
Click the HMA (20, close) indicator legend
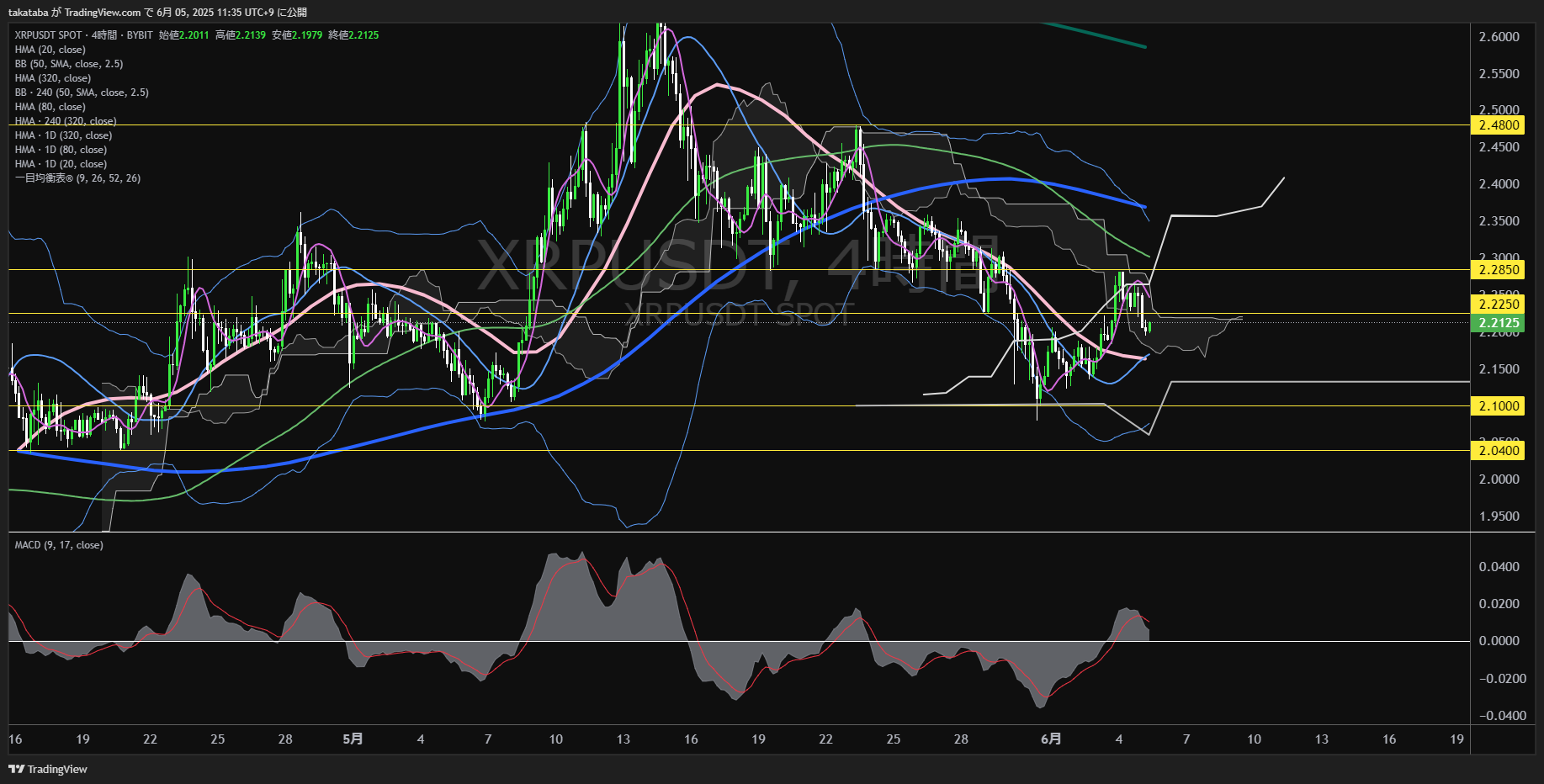[50, 50]
